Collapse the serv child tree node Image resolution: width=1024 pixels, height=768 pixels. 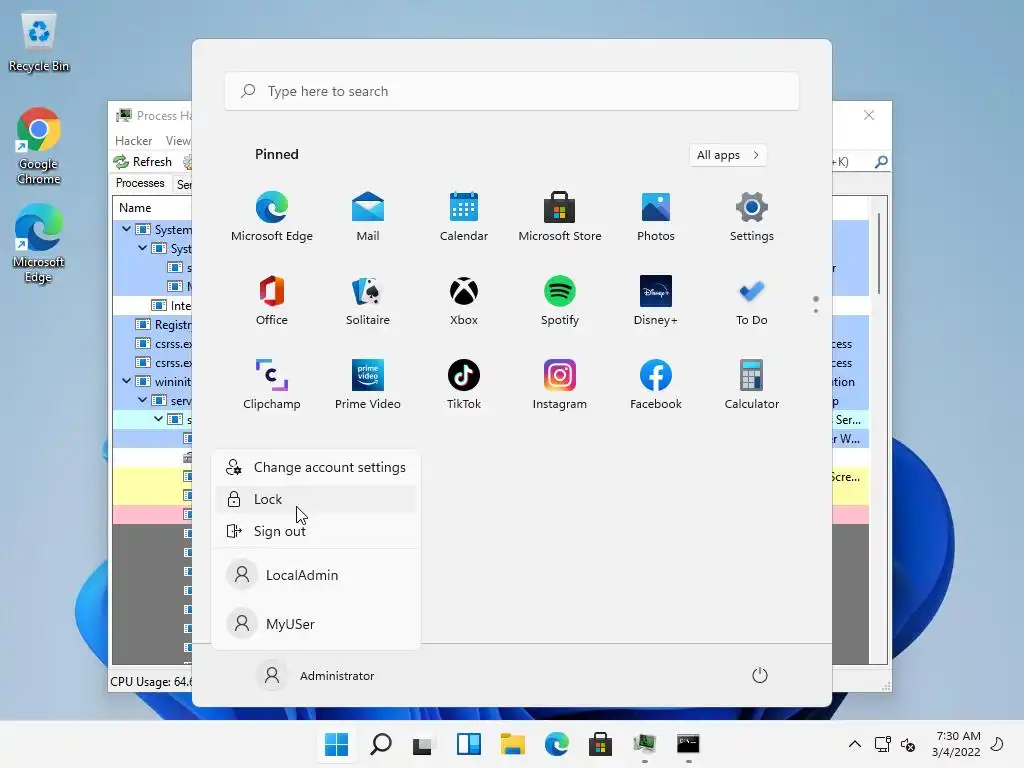coord(142,400)
